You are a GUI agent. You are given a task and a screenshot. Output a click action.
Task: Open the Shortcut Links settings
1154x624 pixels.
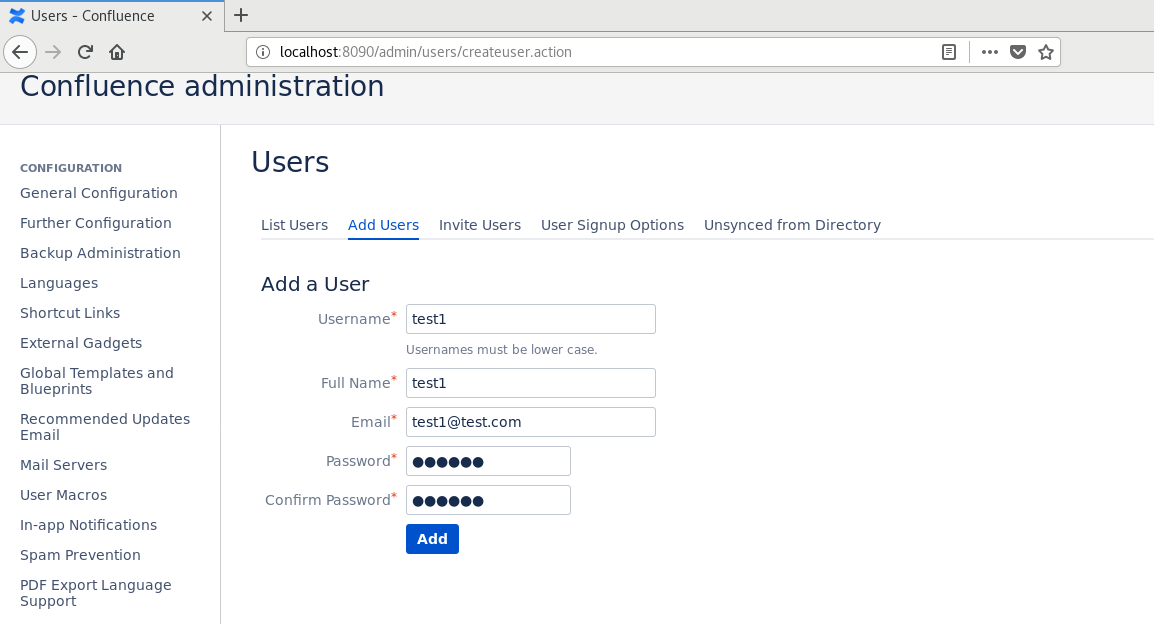coord(70,313)
